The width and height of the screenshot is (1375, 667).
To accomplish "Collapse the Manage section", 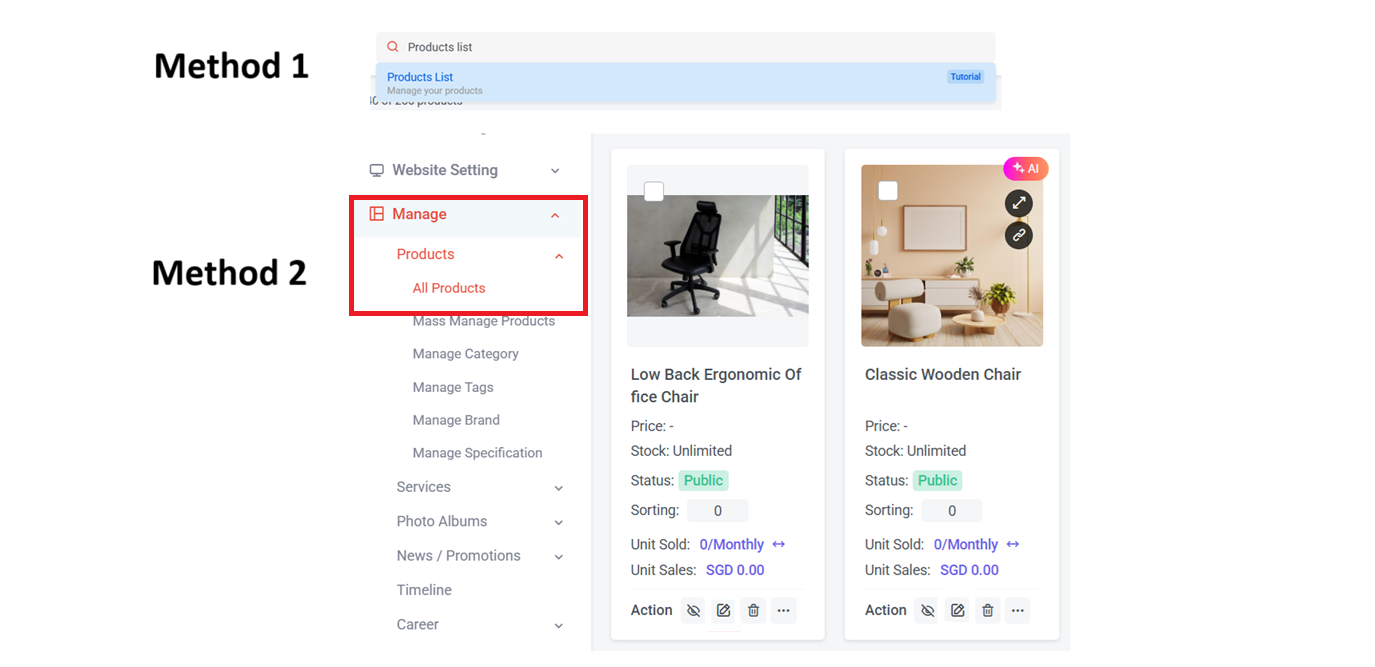I will tap(555, 214).
